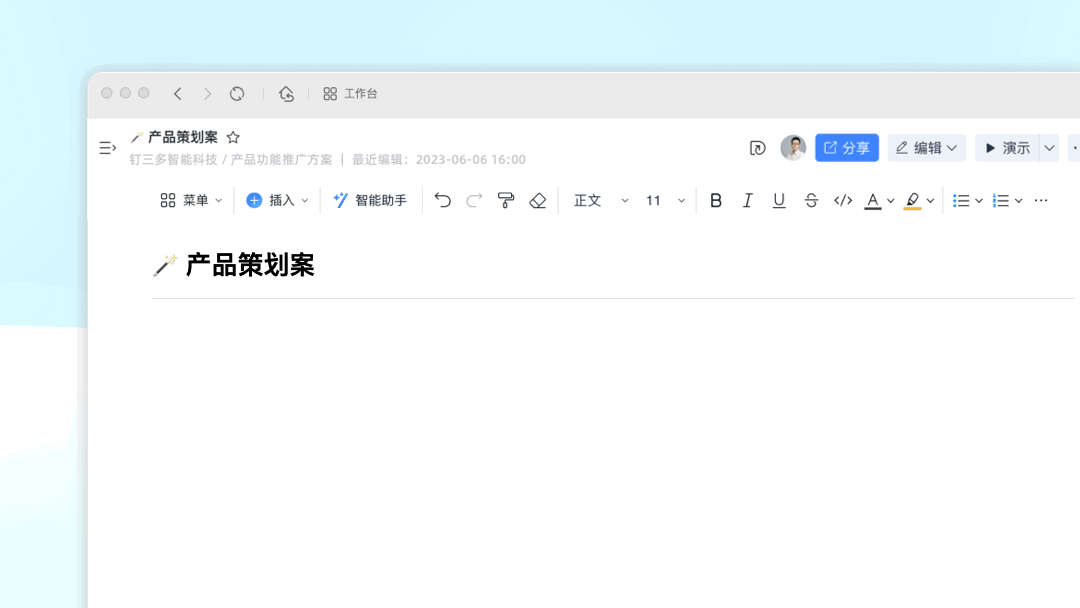
Task: Redo the last action
Action: (x=474, y=200)
